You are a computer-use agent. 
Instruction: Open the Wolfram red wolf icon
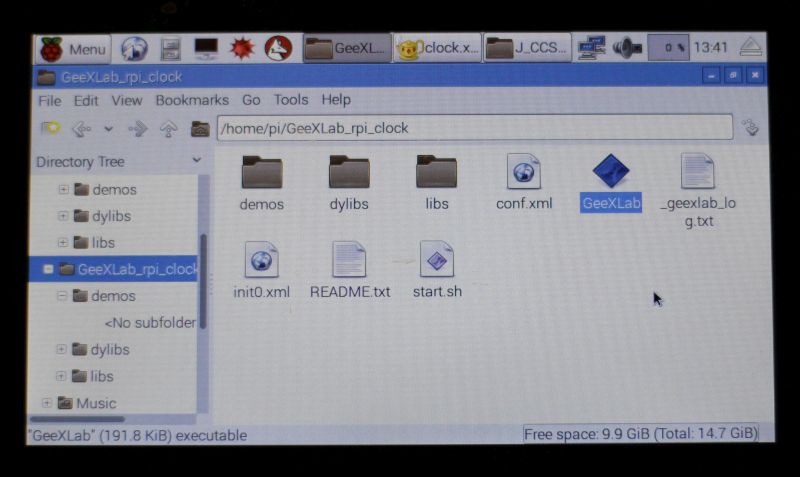click(278, 49)
